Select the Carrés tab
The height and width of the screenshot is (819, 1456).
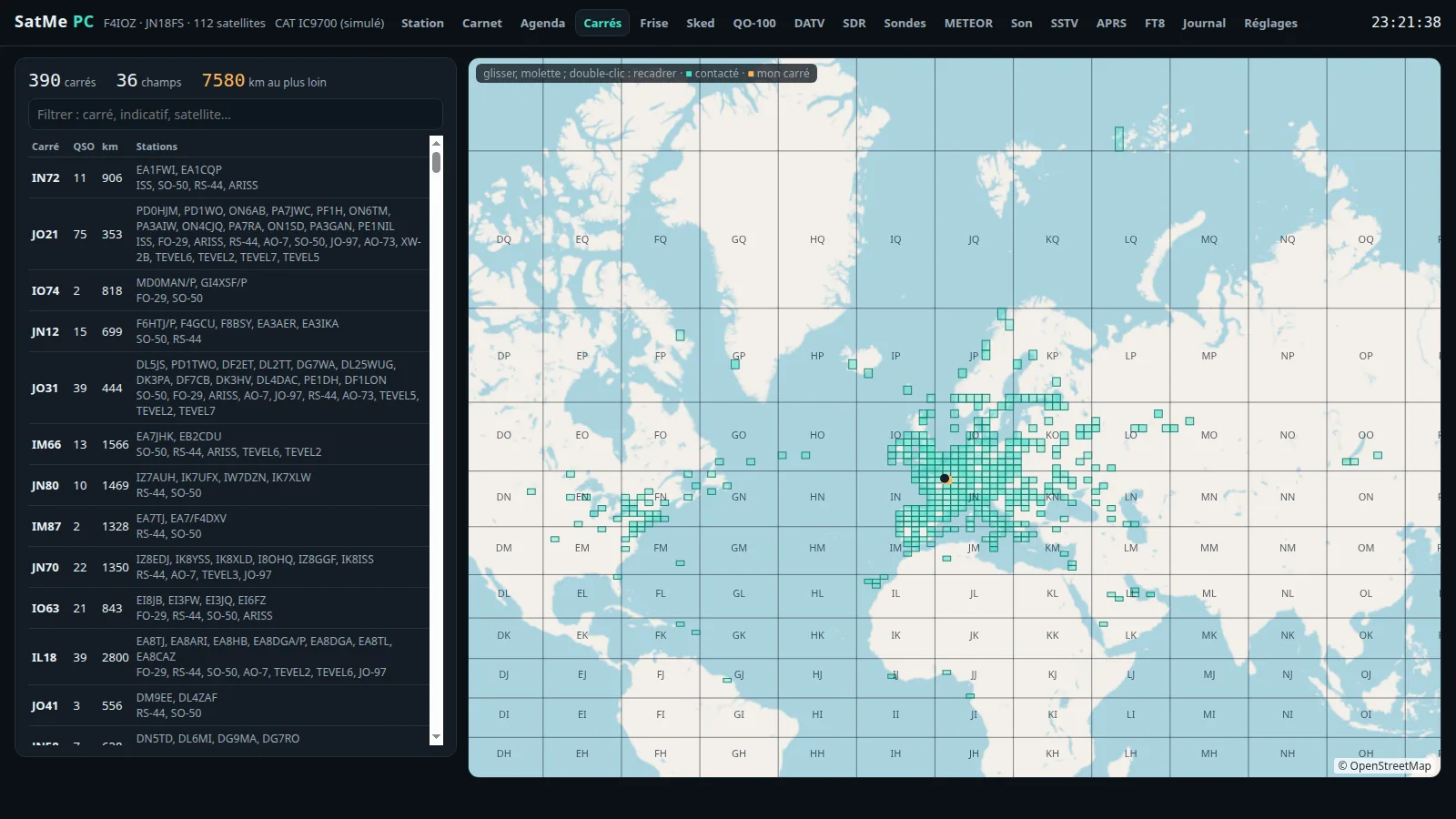[602, 23]
